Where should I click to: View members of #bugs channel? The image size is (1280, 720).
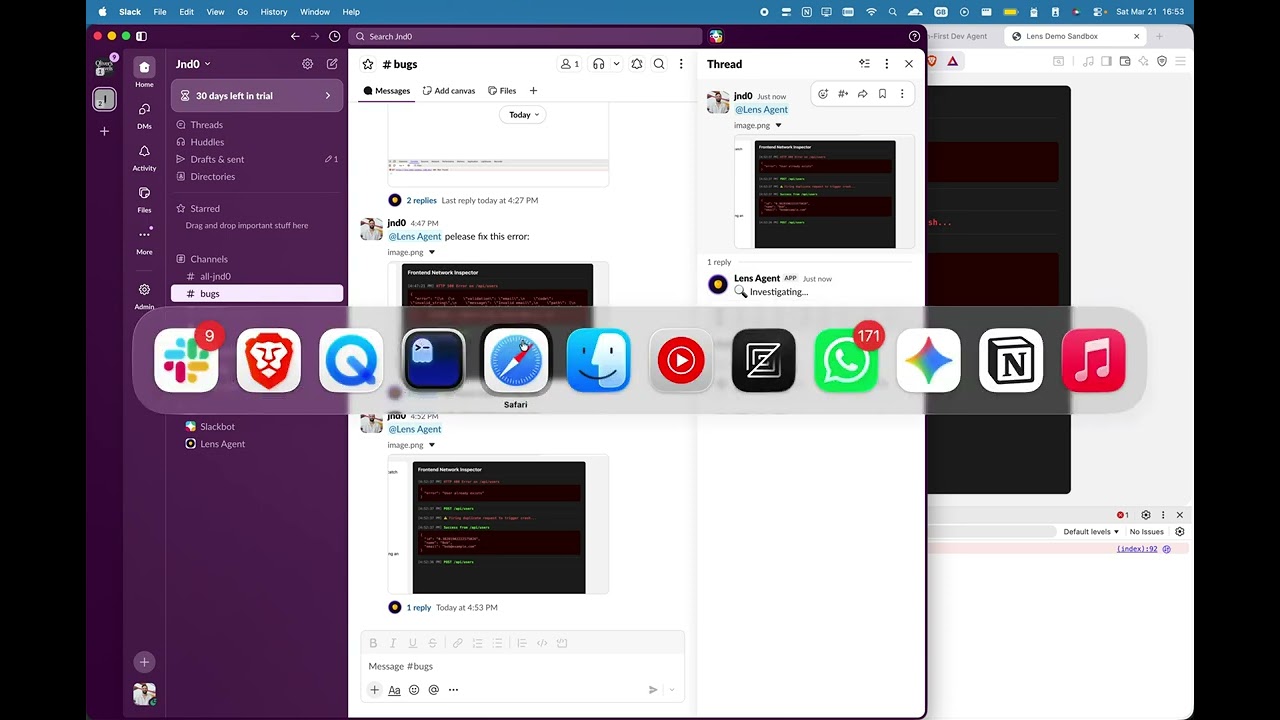(x=569, y=64)
